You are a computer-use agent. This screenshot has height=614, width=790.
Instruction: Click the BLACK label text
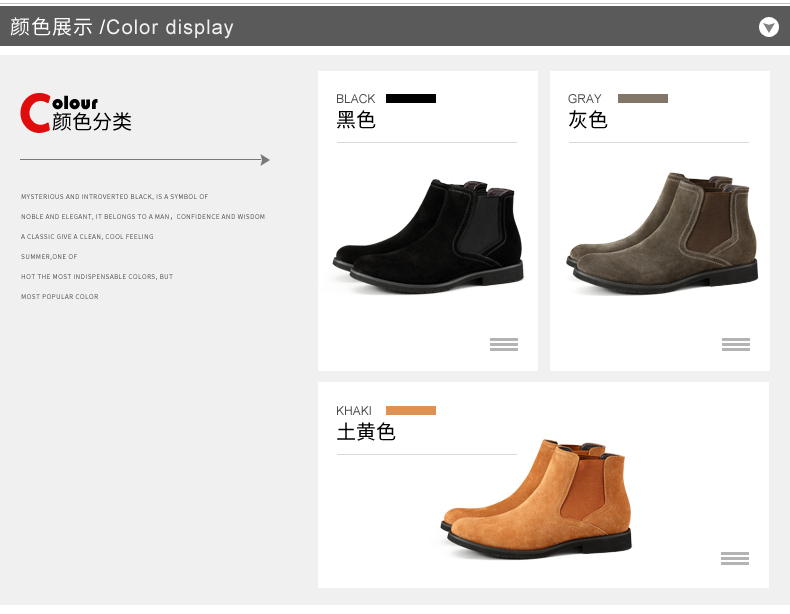[x=356, y=99]
